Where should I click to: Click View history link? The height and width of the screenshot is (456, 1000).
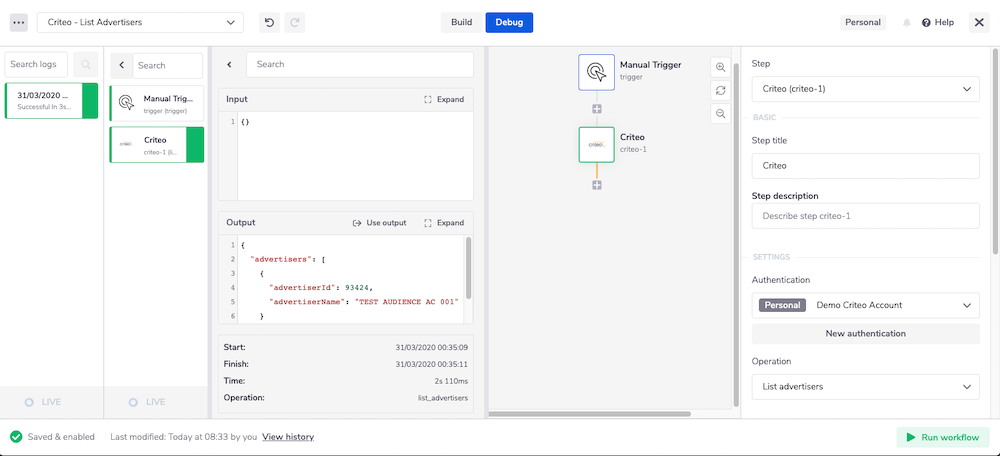pos(288,437)
